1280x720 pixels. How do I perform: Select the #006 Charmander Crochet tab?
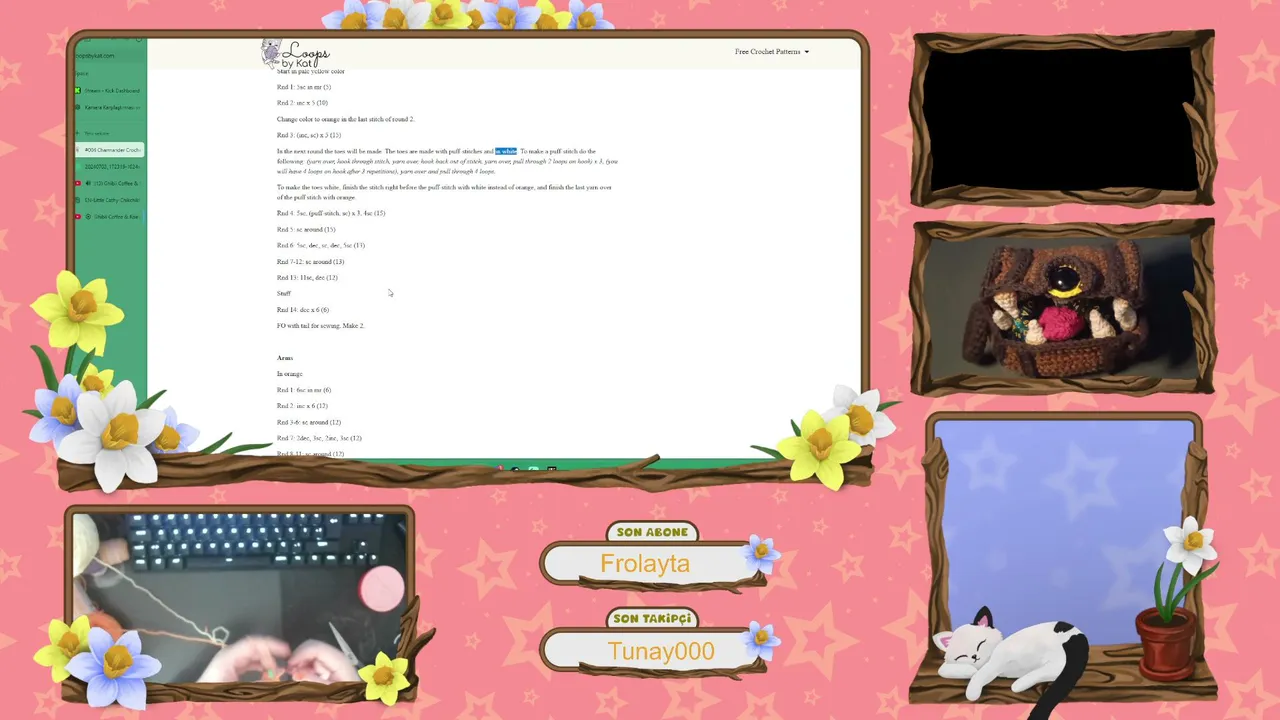[108, 150]
